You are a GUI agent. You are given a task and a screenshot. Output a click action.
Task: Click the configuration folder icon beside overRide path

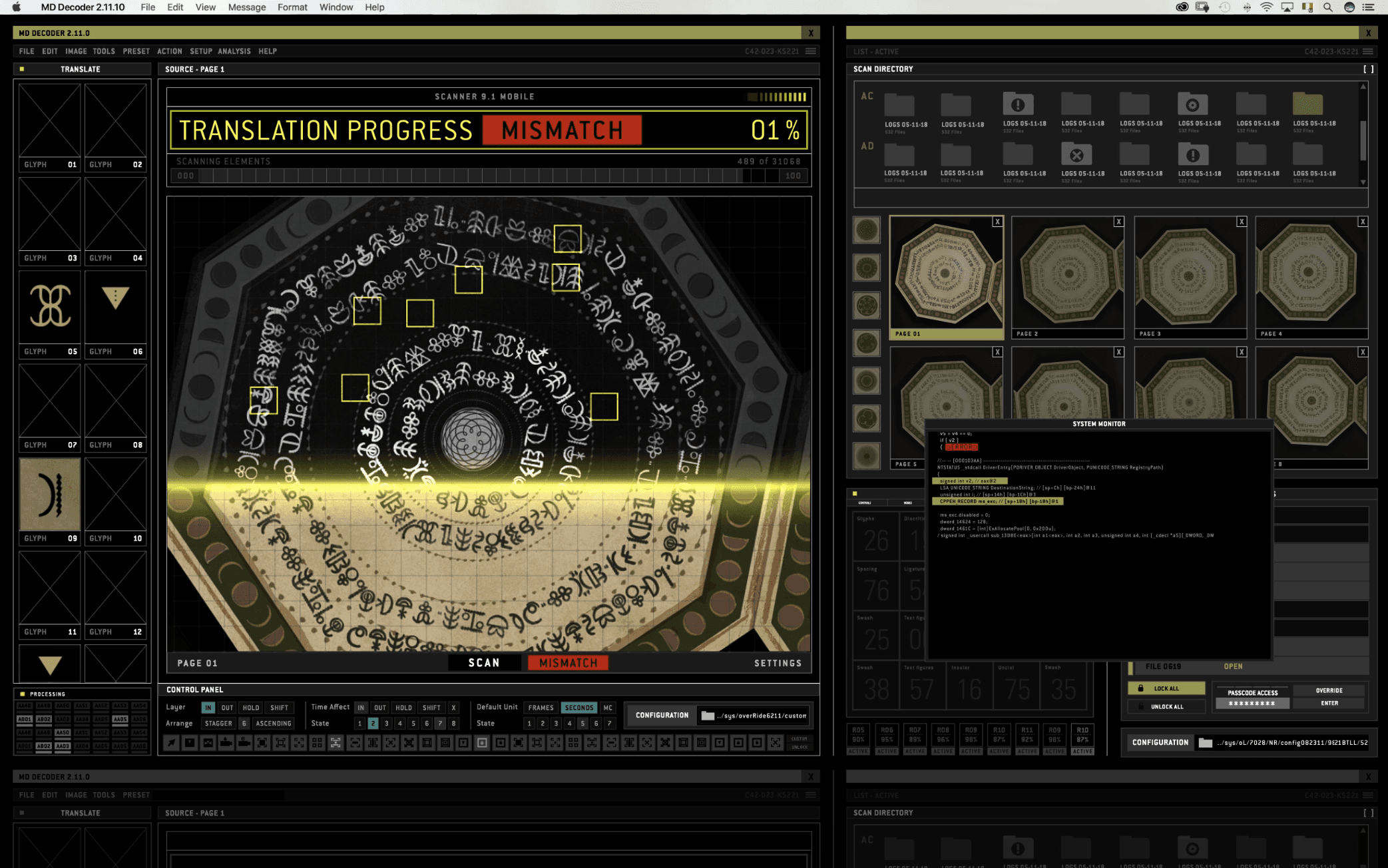point(708,716)
